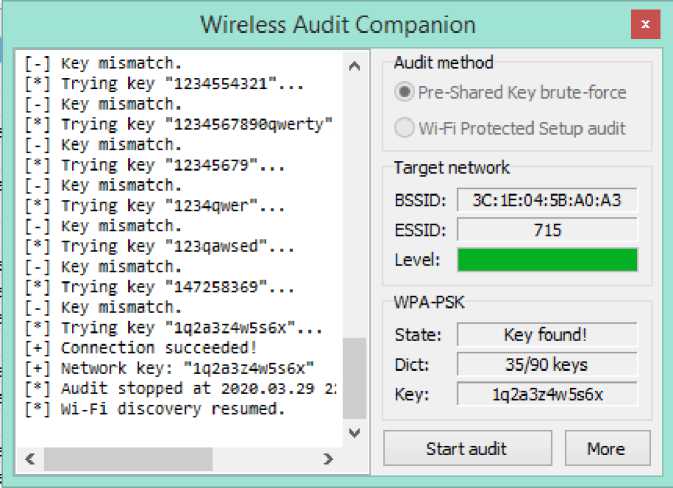Viewport: 673px width, 488px height.
Task: Click the WPA-PSK Key field
Action: pos(547,394)
